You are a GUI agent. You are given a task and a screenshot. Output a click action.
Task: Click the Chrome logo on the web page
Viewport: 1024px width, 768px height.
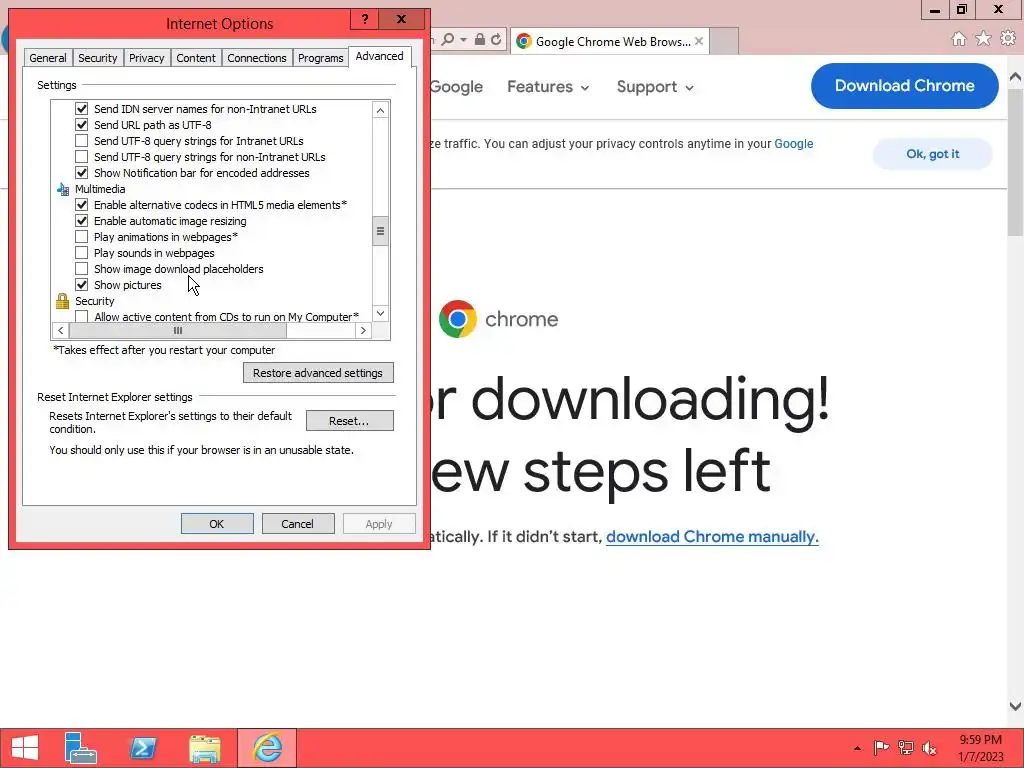point(457,319)
